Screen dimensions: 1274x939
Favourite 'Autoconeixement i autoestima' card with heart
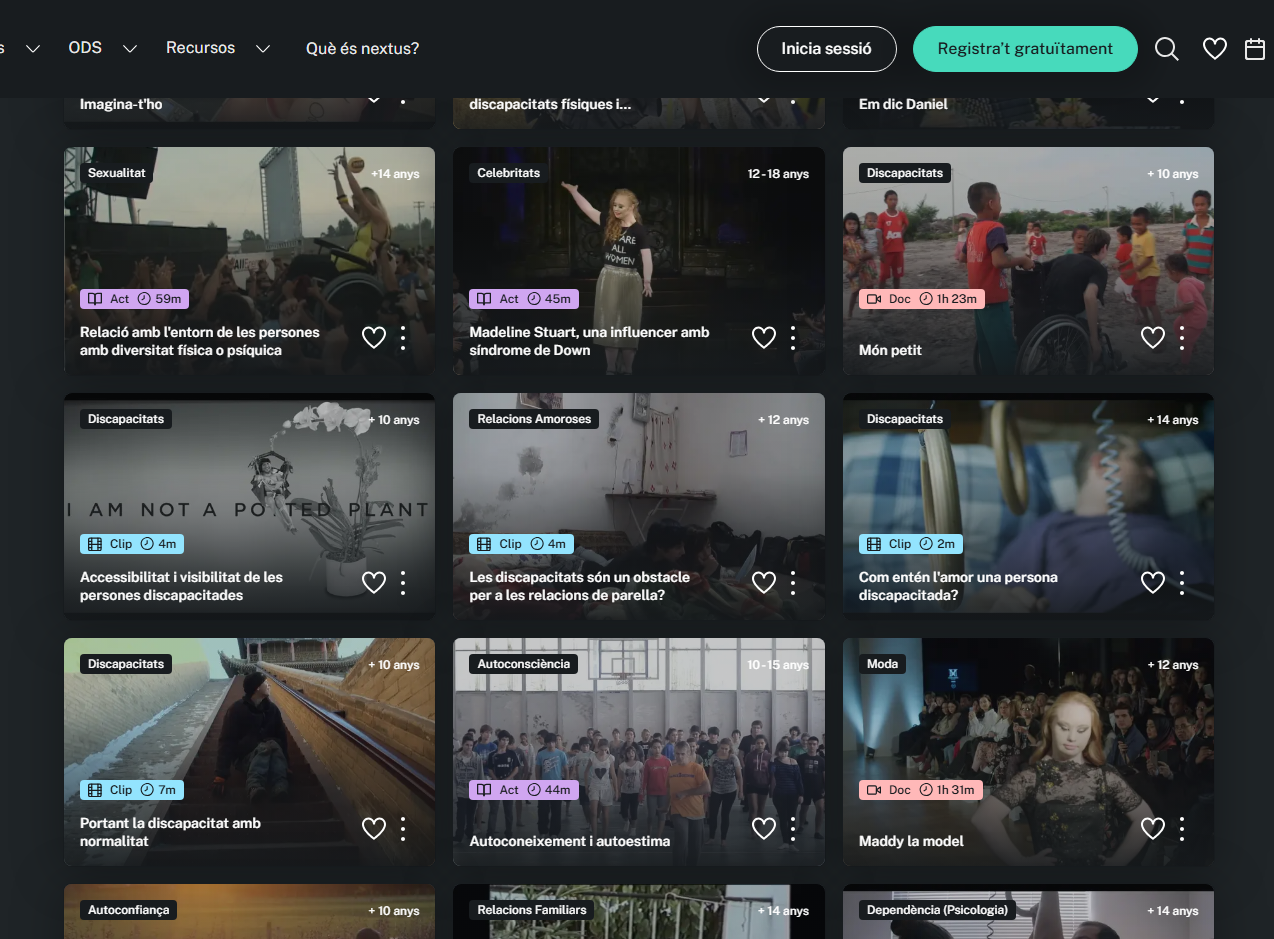tap(764, 829)
